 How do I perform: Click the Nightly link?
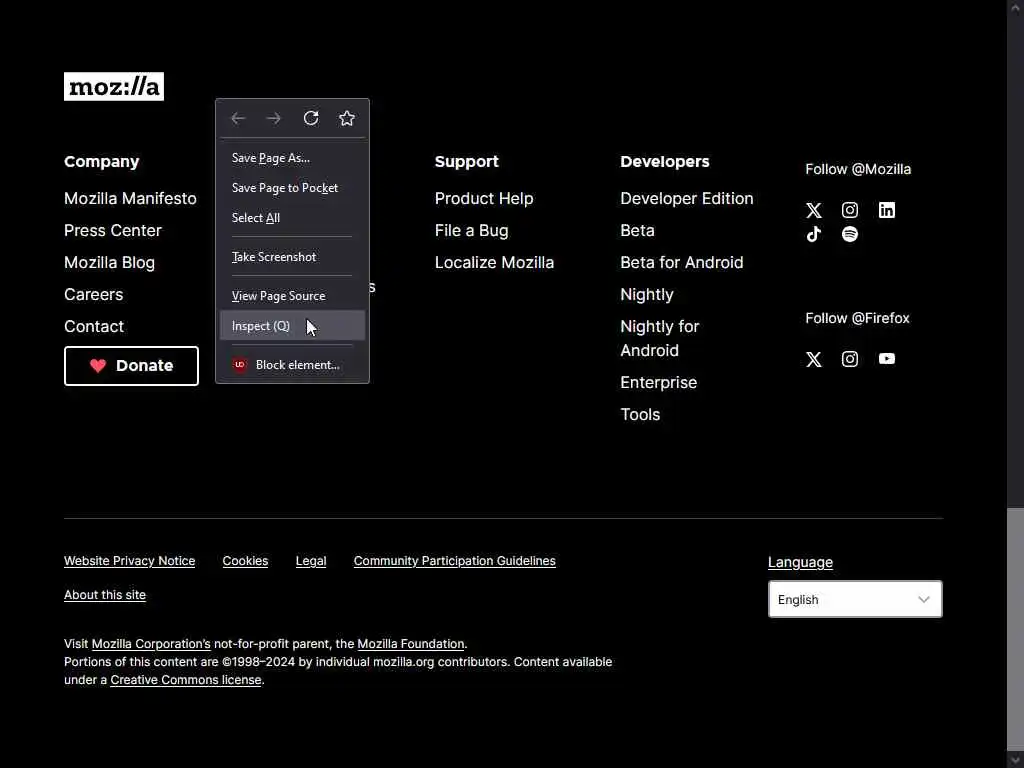tap(647, 295)
